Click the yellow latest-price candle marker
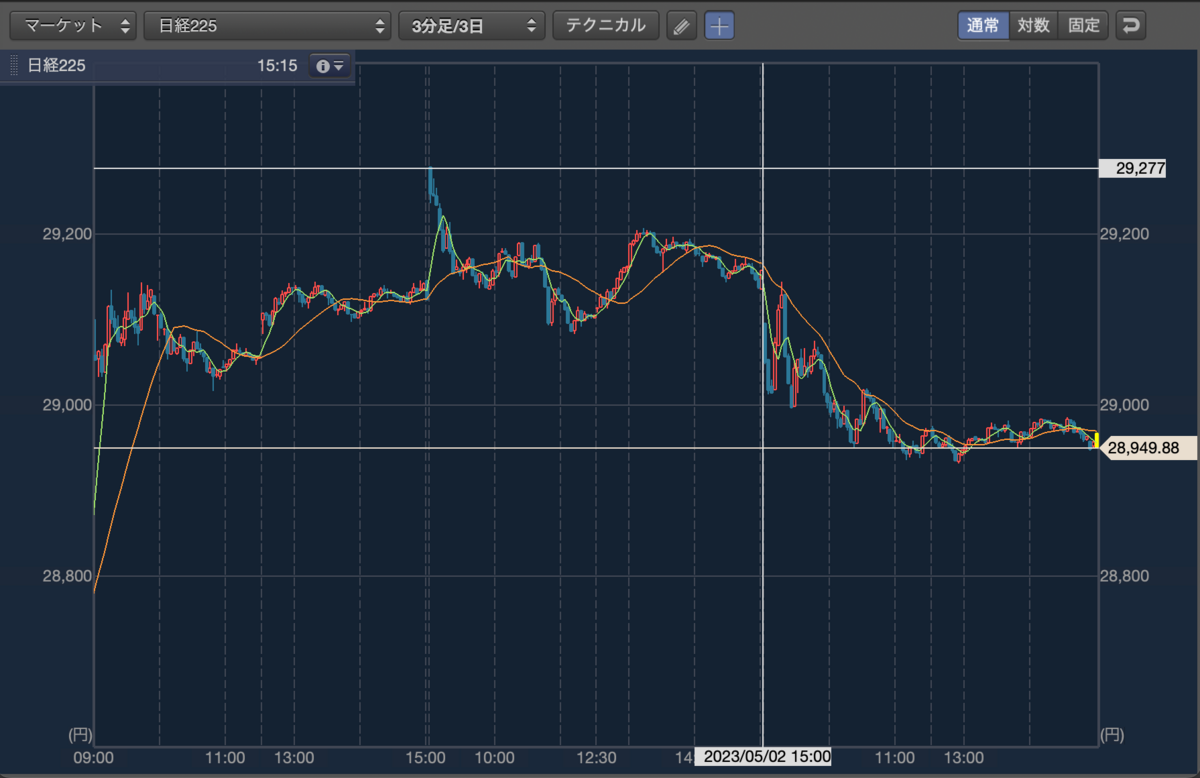Screen dimensions: 1200x778 [x=1096, y=441]
